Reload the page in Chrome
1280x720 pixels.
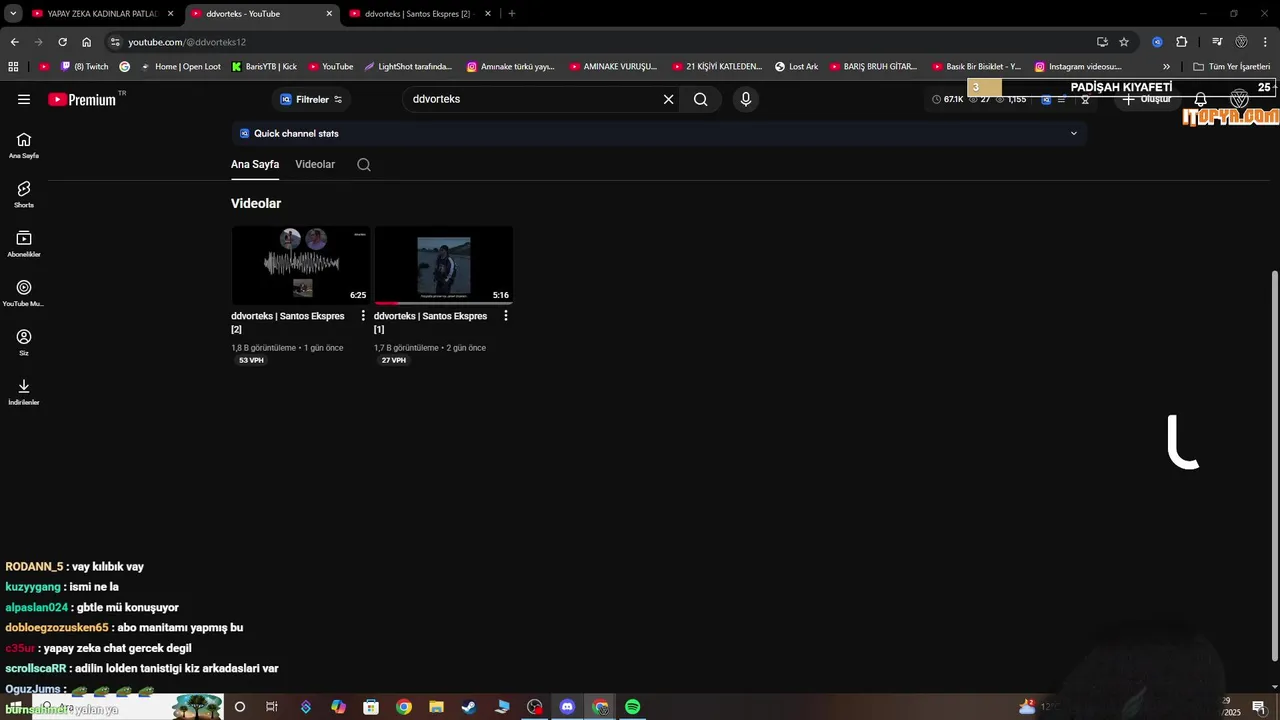[x=62, y=42]
